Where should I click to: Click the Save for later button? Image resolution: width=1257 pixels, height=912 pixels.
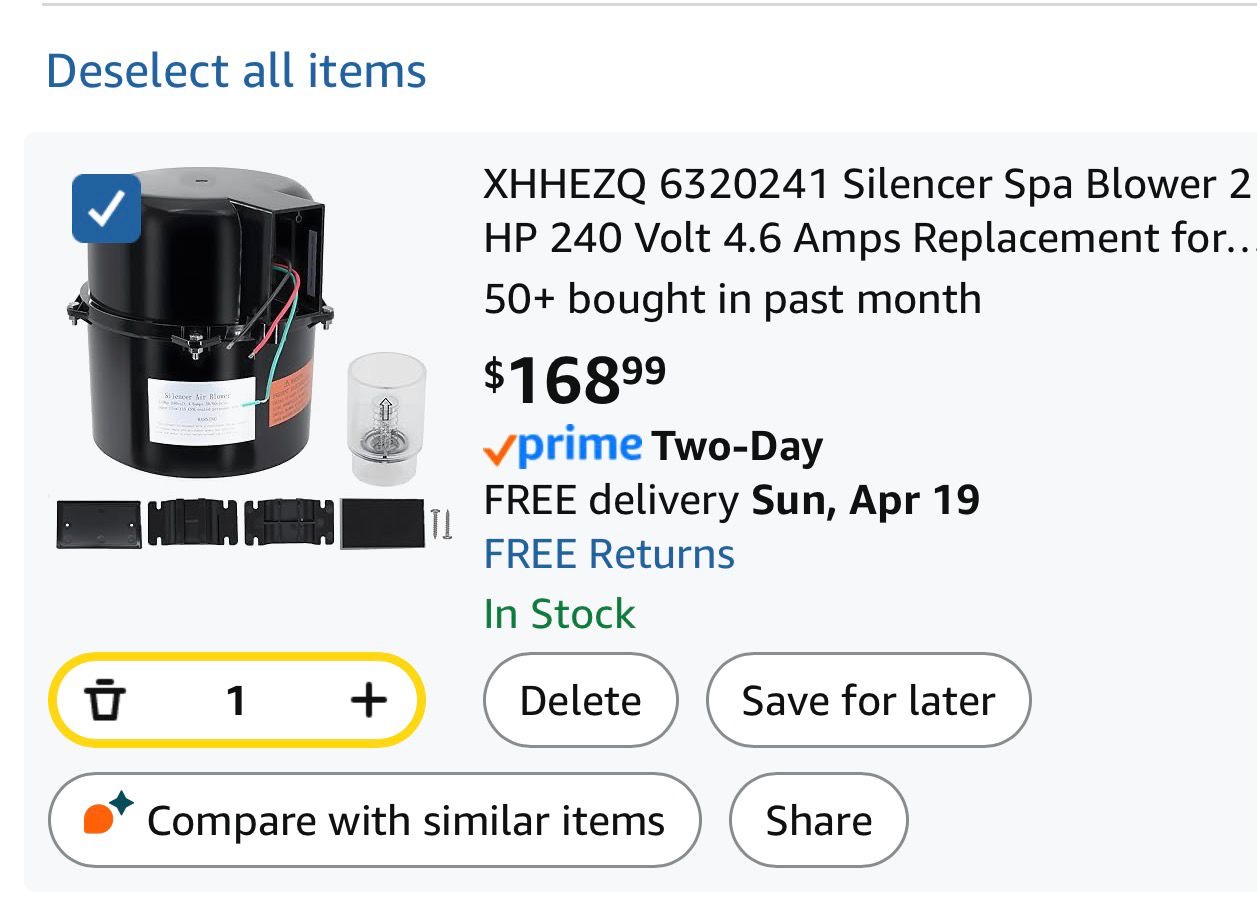tap(868, 701)
